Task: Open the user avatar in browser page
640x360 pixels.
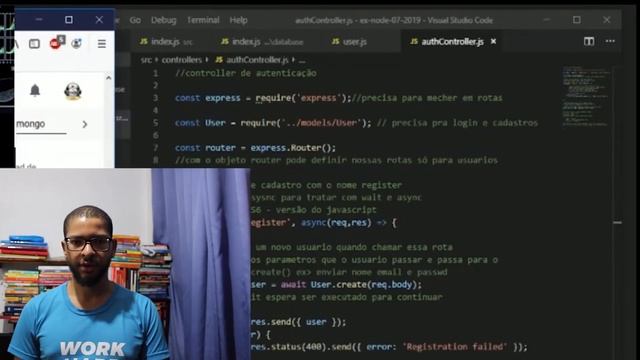Action: coord(73,91)
